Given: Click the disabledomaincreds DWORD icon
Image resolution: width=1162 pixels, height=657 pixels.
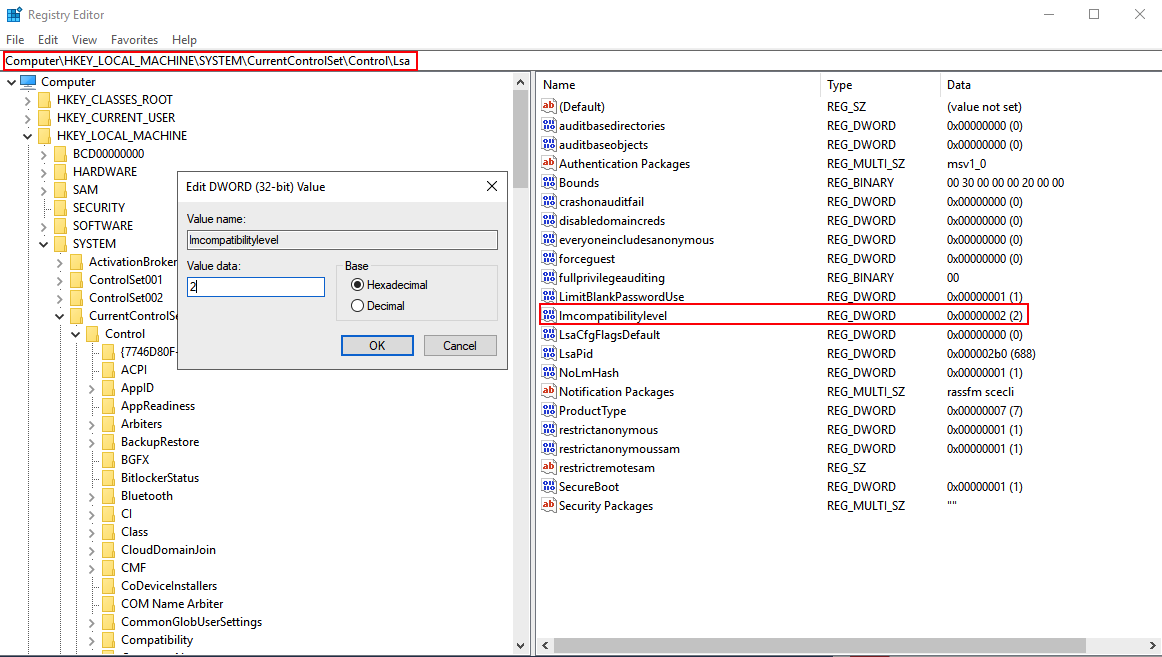Looking at the screenshot, I should (x=548, y=220).
